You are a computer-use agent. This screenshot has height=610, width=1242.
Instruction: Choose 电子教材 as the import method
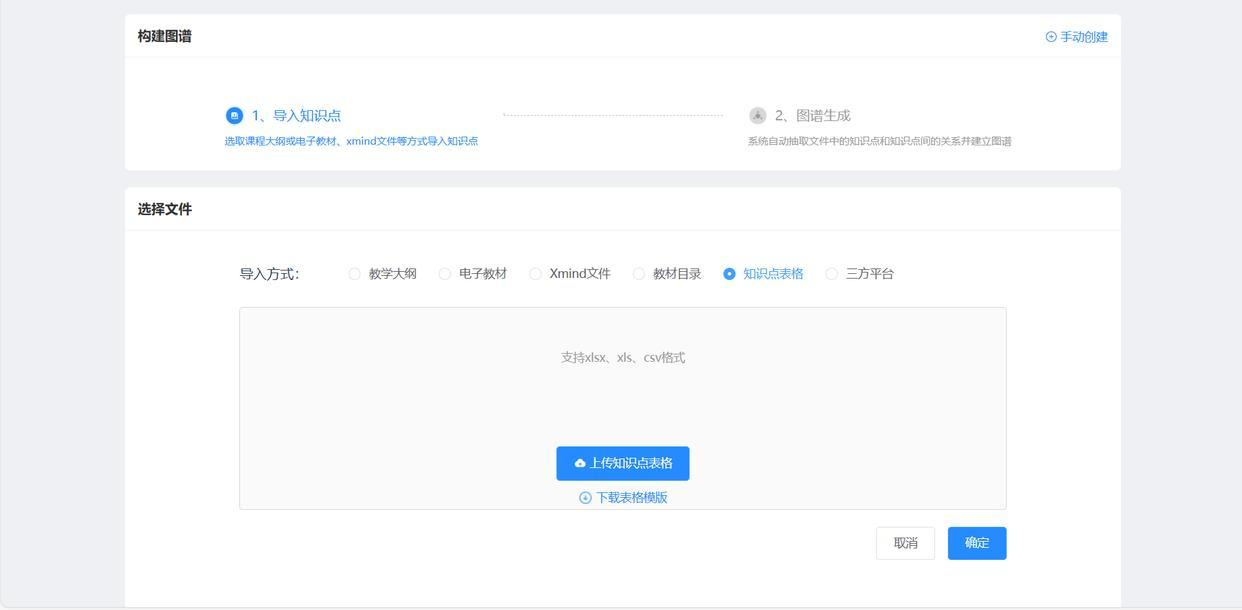point(445,274)
